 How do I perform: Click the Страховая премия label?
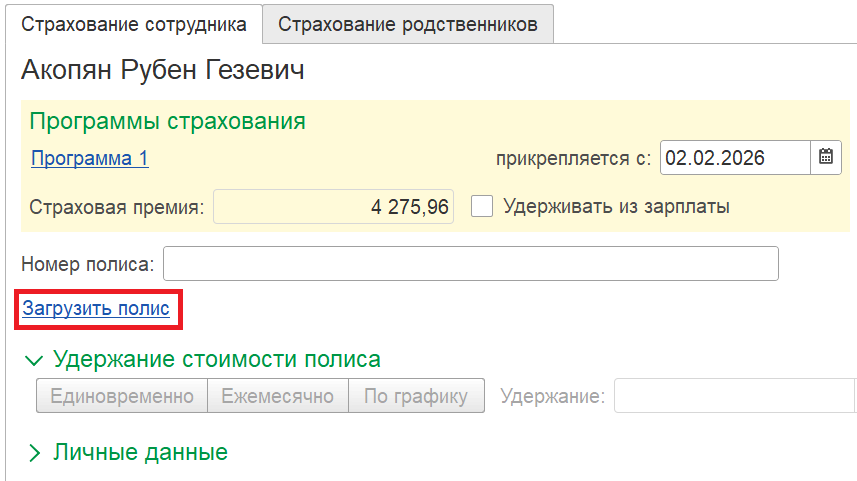point(117,208)
